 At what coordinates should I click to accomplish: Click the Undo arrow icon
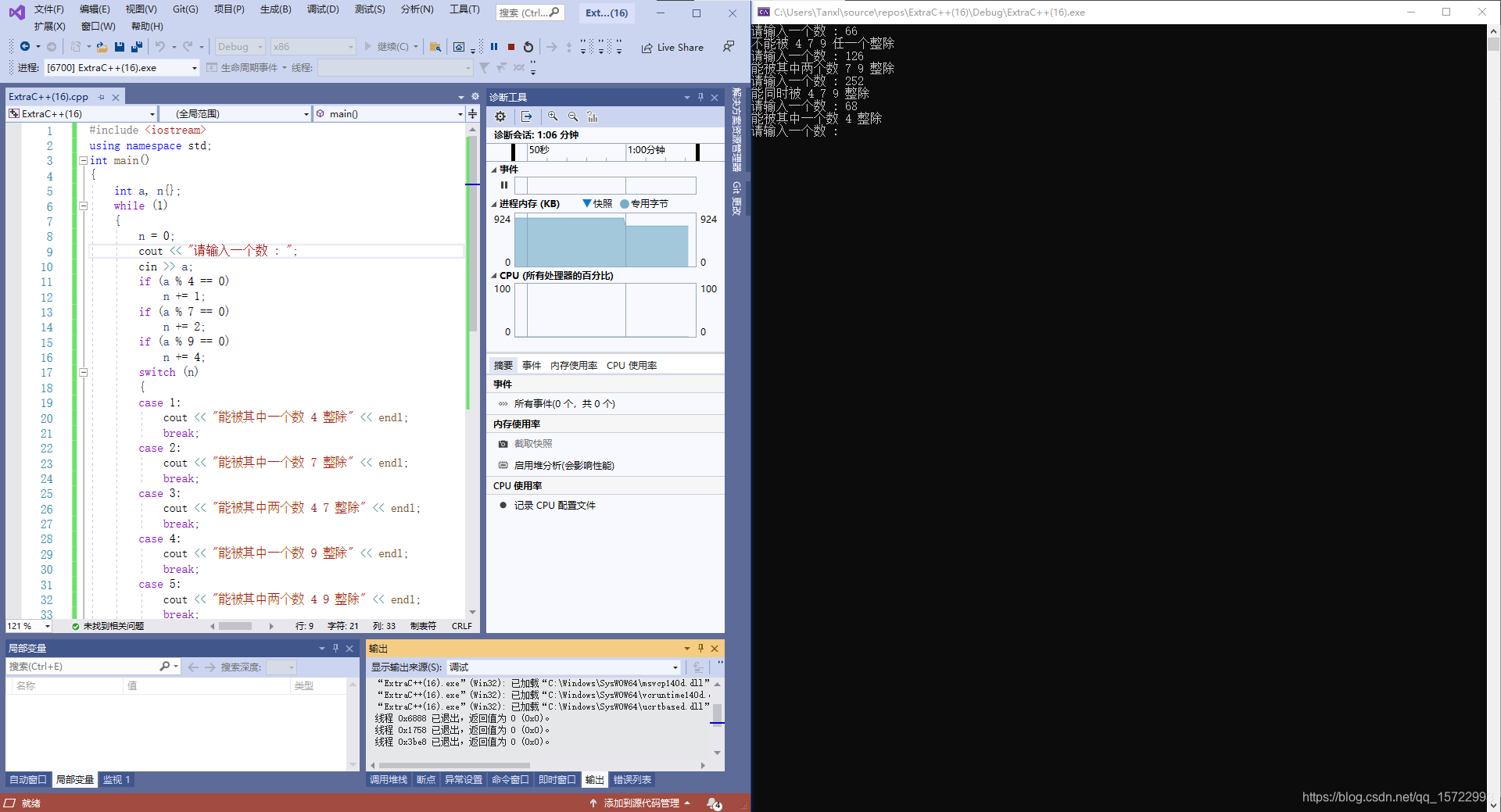point(160,47)
